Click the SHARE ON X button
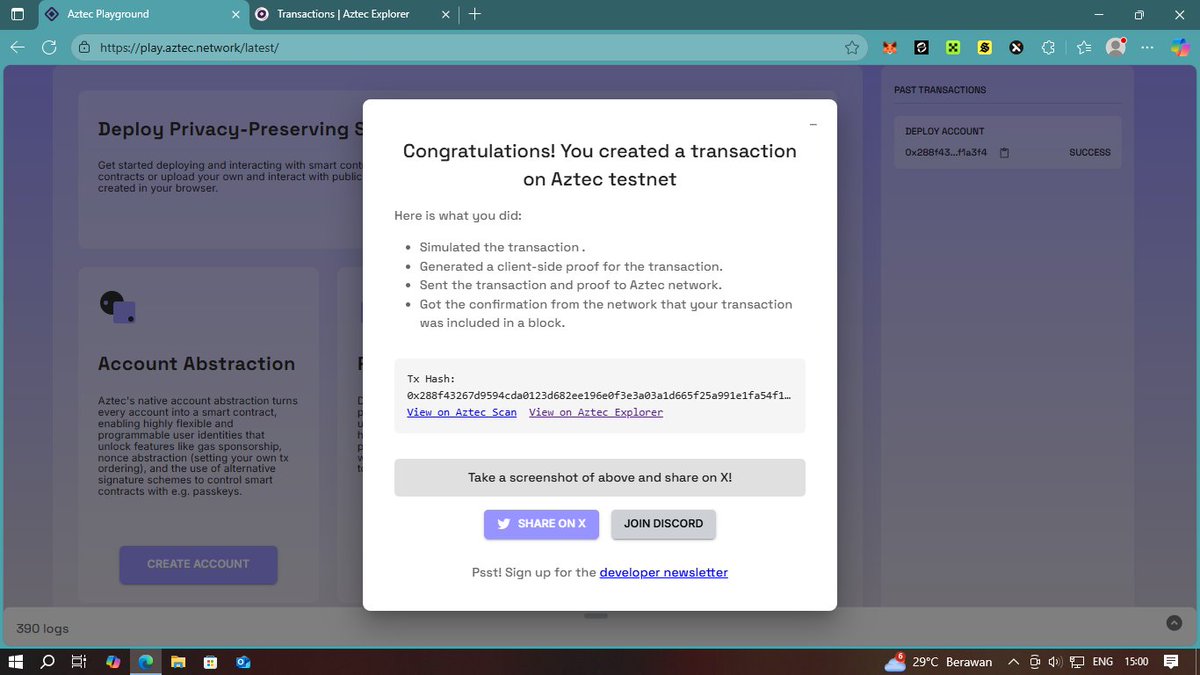 (541, 523)
